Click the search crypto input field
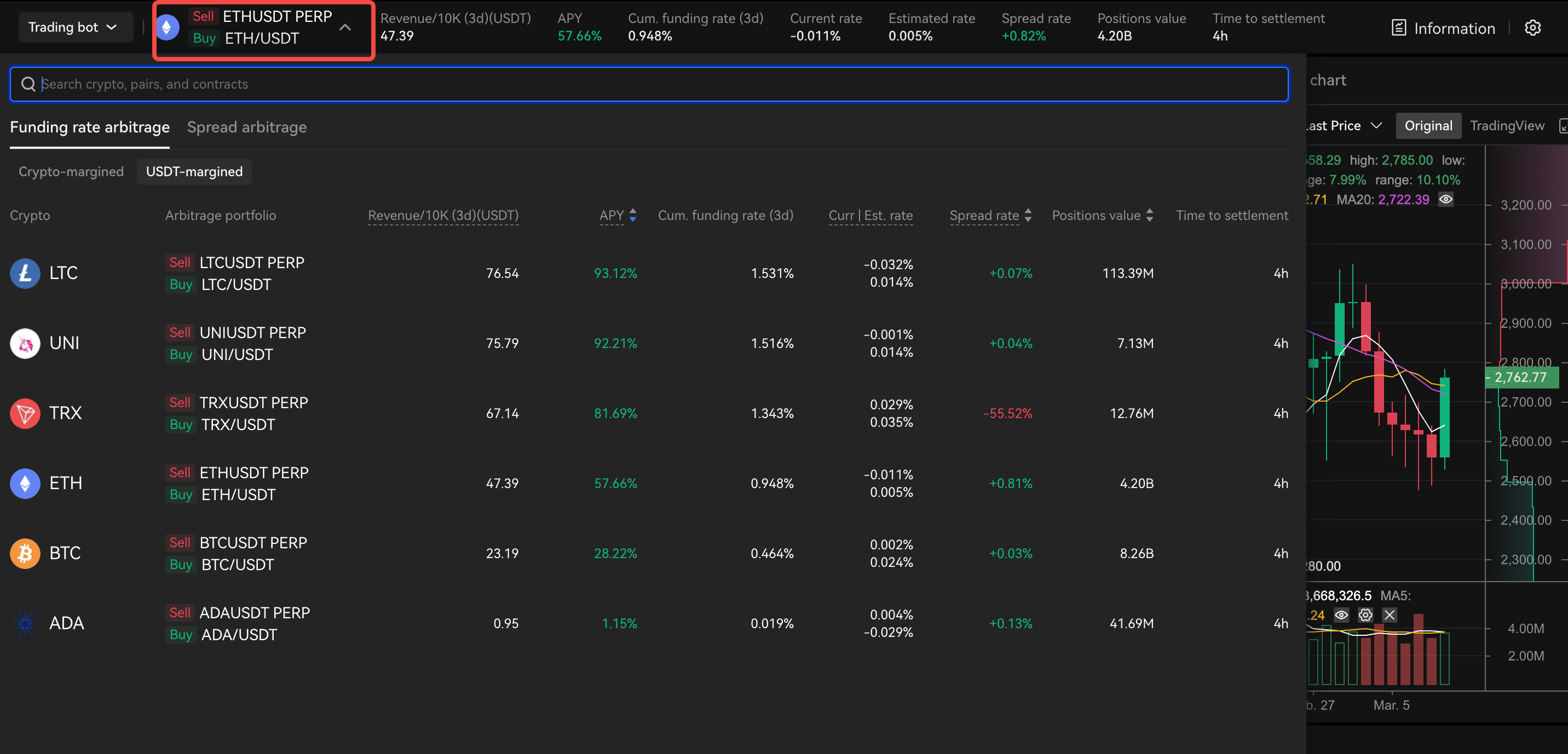Screen dimensions: 1568x754 click(649, 84)
